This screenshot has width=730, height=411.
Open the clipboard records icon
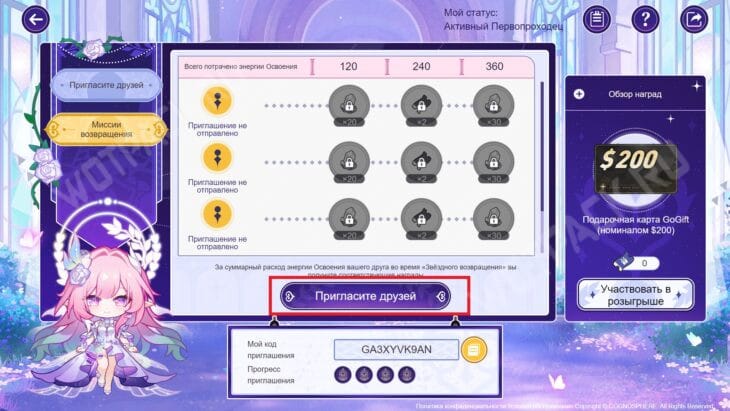click(597, 19)
